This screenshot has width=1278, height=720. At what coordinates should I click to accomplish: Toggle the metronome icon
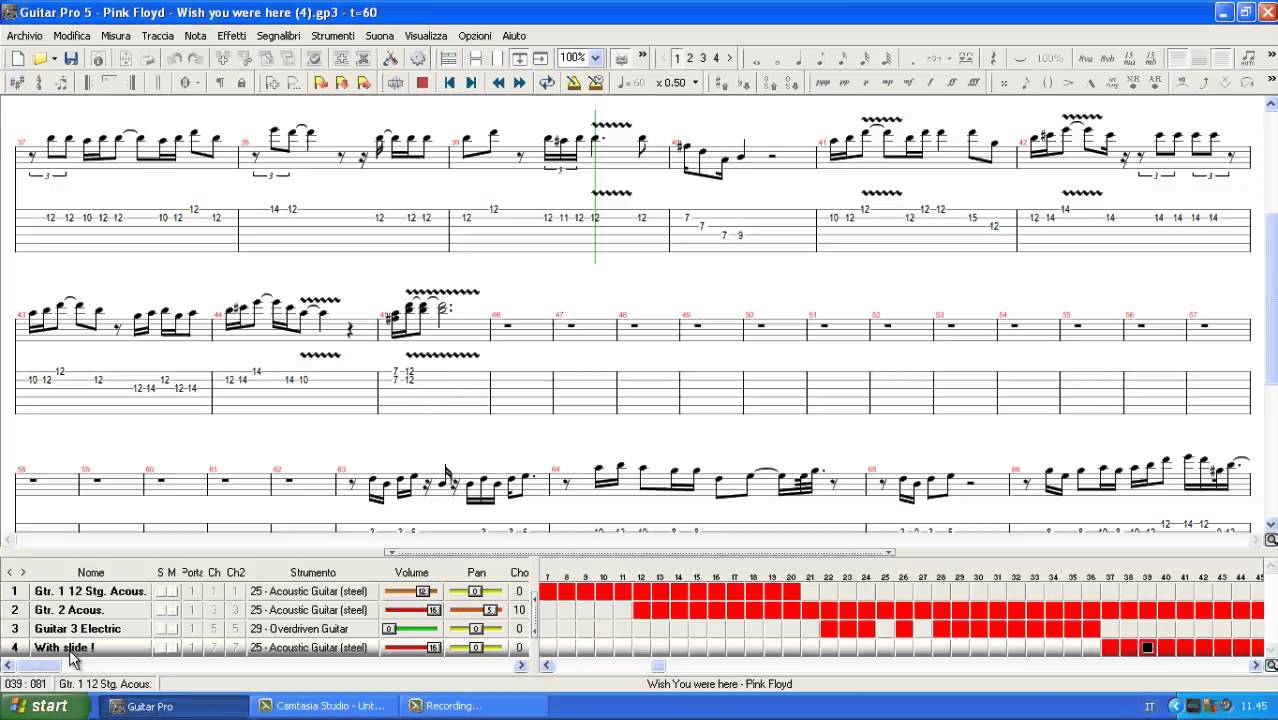click(x=573, y=83)
